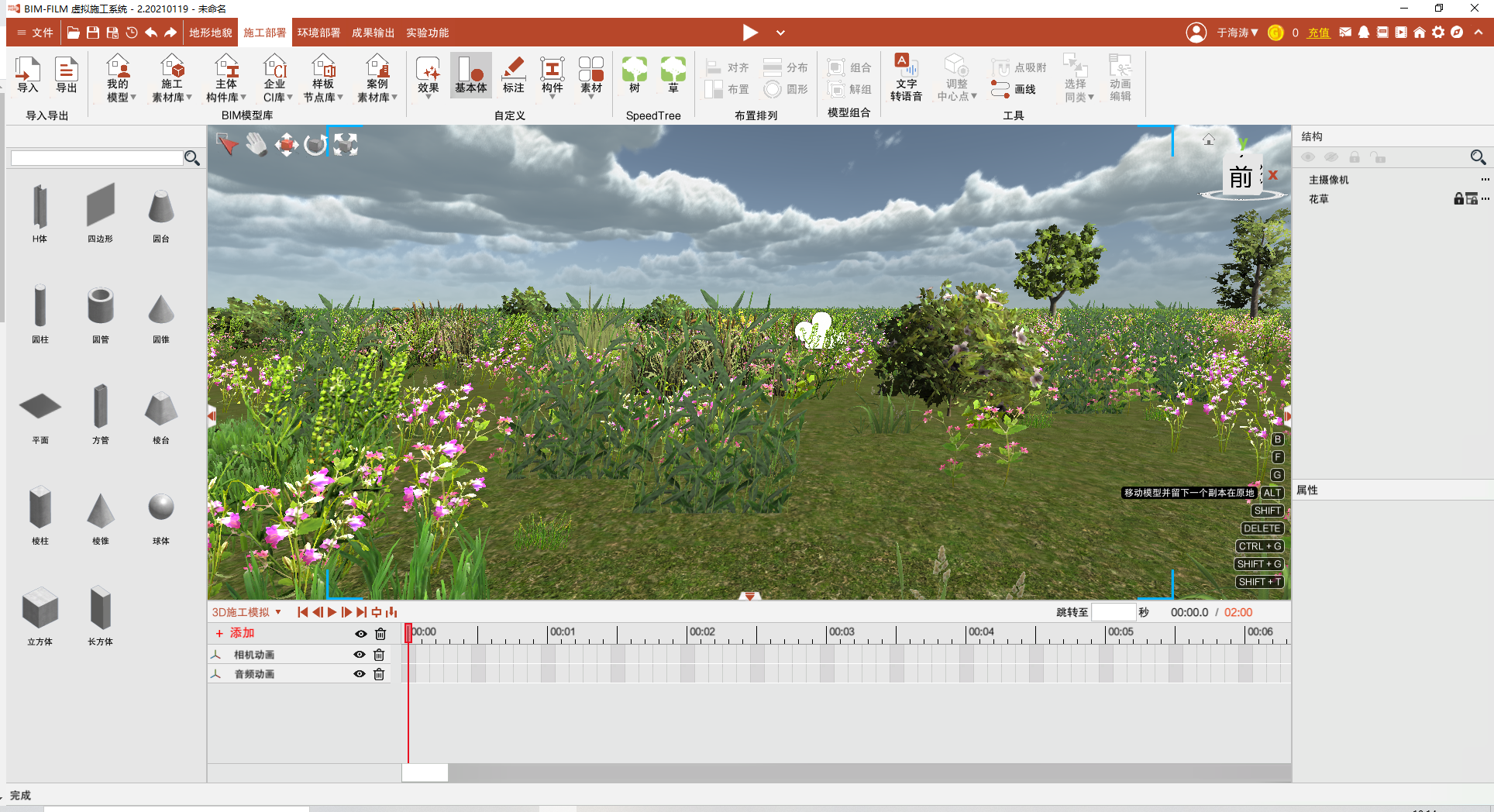Hide the 音频动画 track using eye icon
The height and width of the screenshot is (812, 1494).
360,674
